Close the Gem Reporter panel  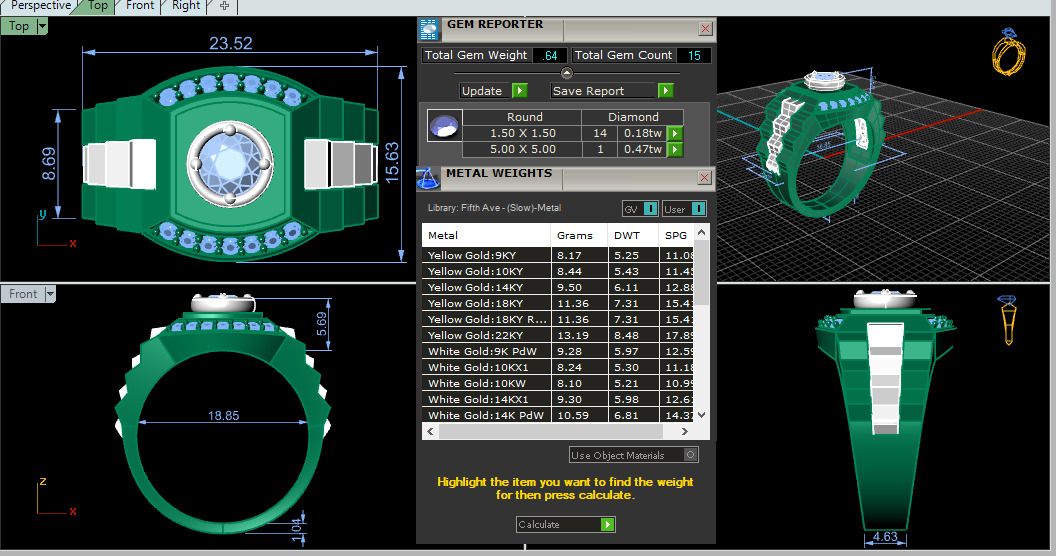[x=705, y=28]
